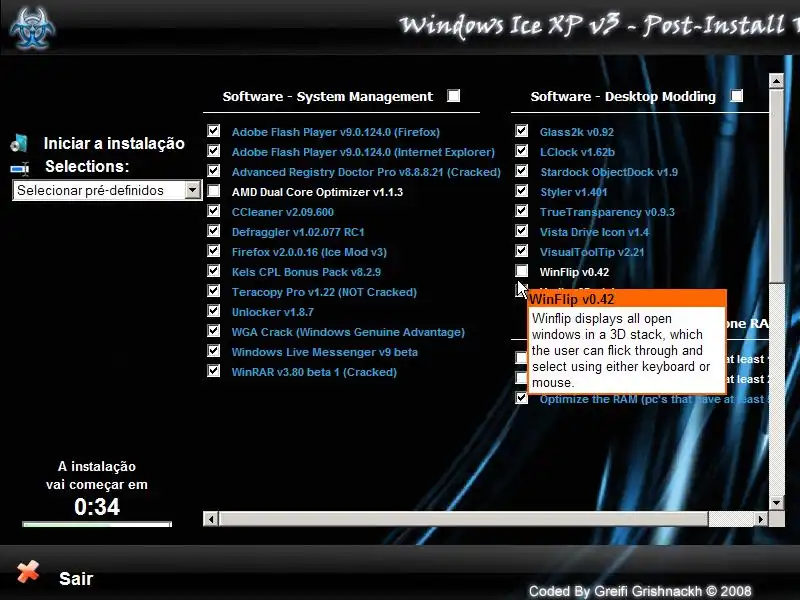This screenshot has width=800, height=600.
Task: Click the biohazard logo icon
Action: [32, 29]
